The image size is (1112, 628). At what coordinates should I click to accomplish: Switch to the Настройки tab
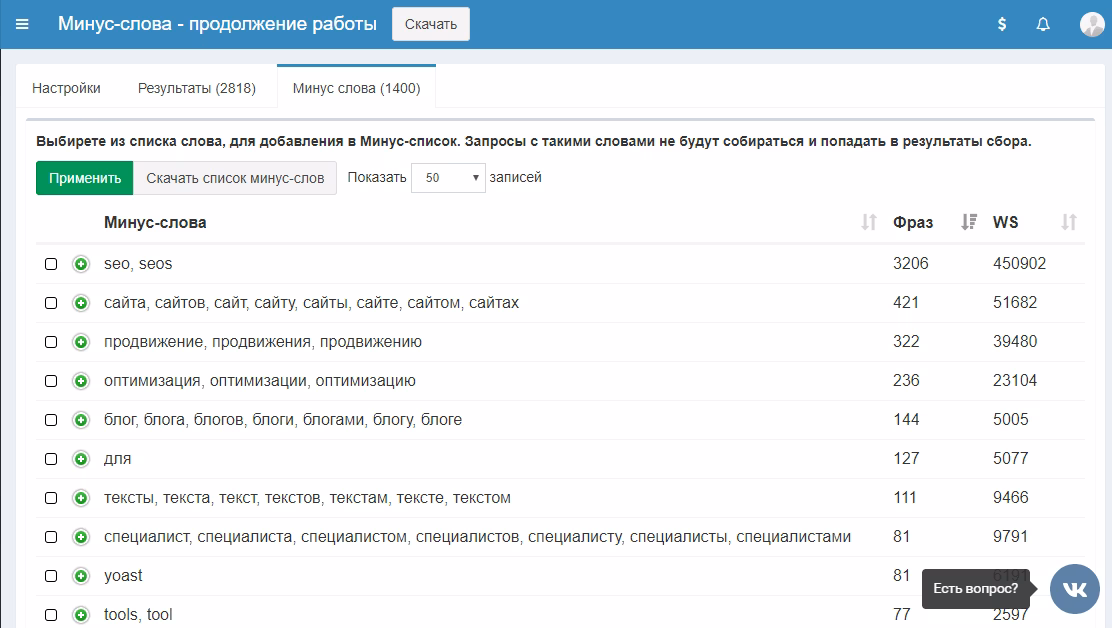pos(66,88)
